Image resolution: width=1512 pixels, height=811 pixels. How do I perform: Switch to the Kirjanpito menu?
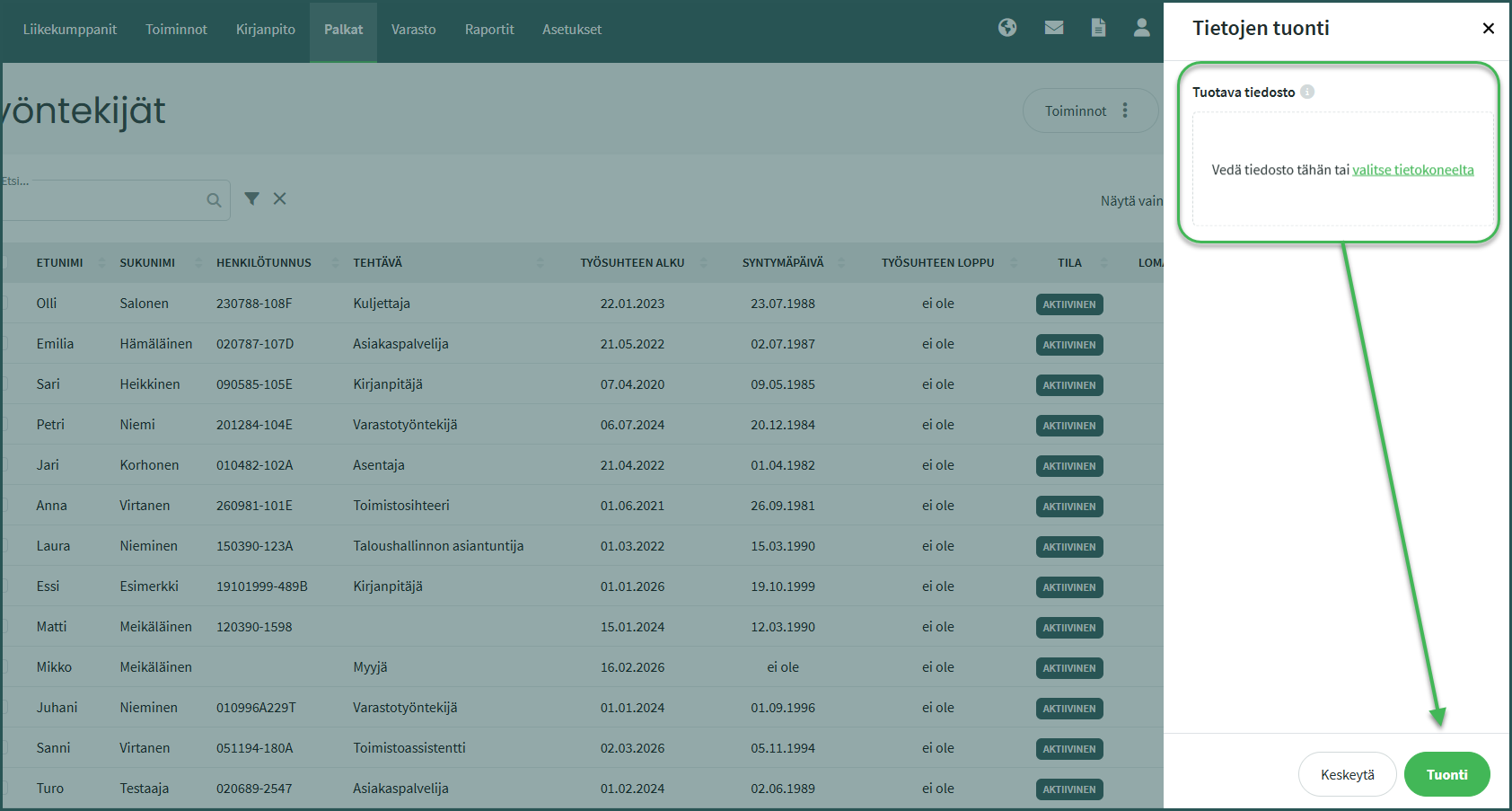tap(265, 30)
